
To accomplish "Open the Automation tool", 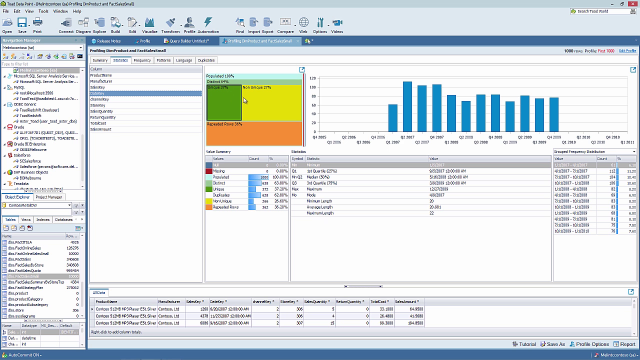I will (x=208, y=25).
